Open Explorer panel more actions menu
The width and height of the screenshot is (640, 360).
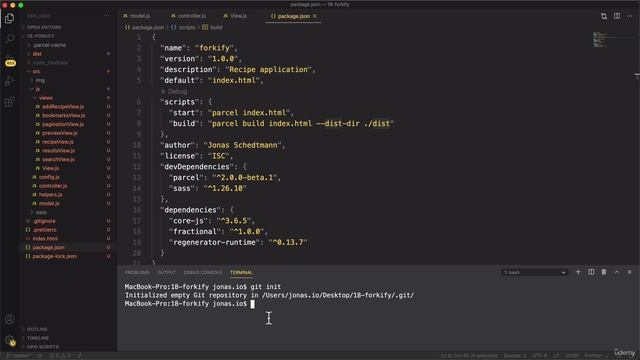tap(107, 16)
